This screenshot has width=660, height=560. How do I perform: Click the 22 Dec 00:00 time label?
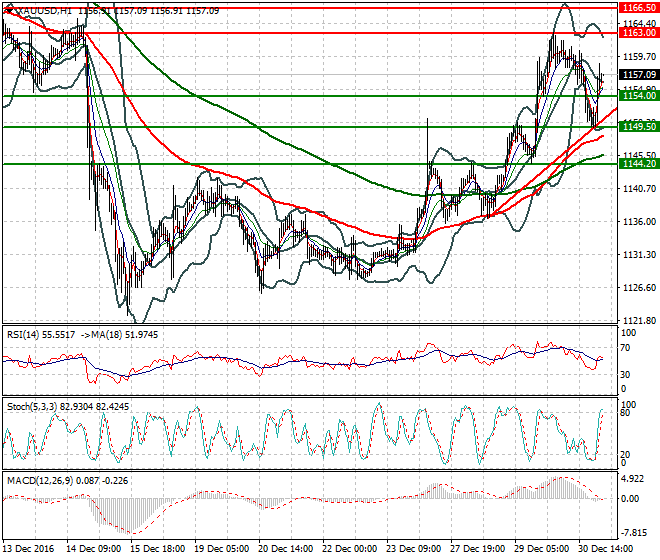pyautogui.click(x=349, y=549)
